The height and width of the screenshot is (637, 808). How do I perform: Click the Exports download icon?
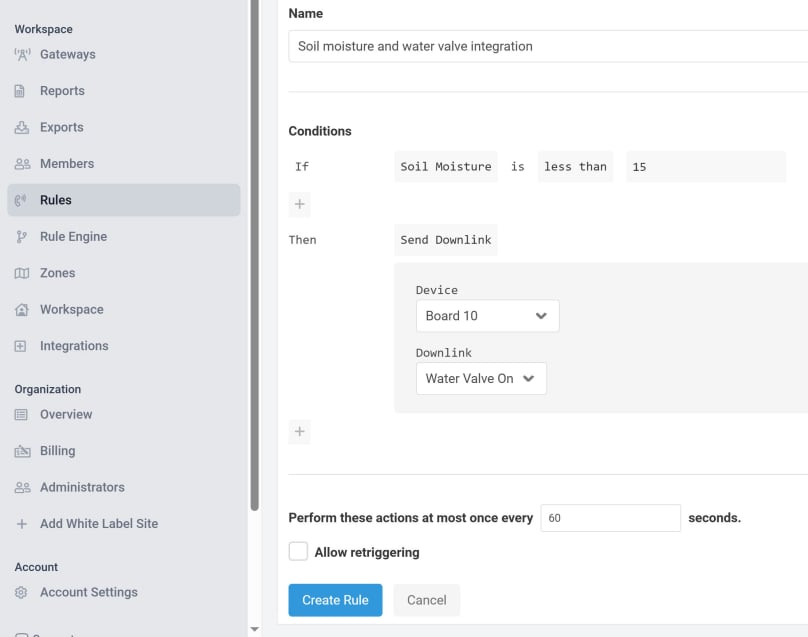point(22,127)
